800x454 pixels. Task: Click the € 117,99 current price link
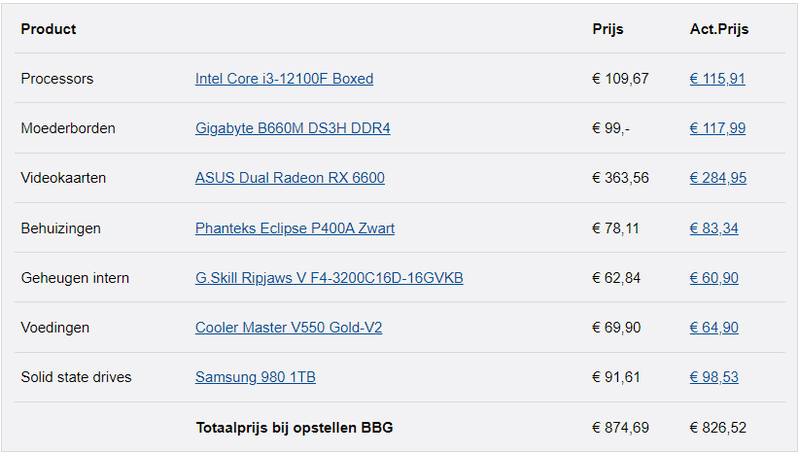coord(717,129)
